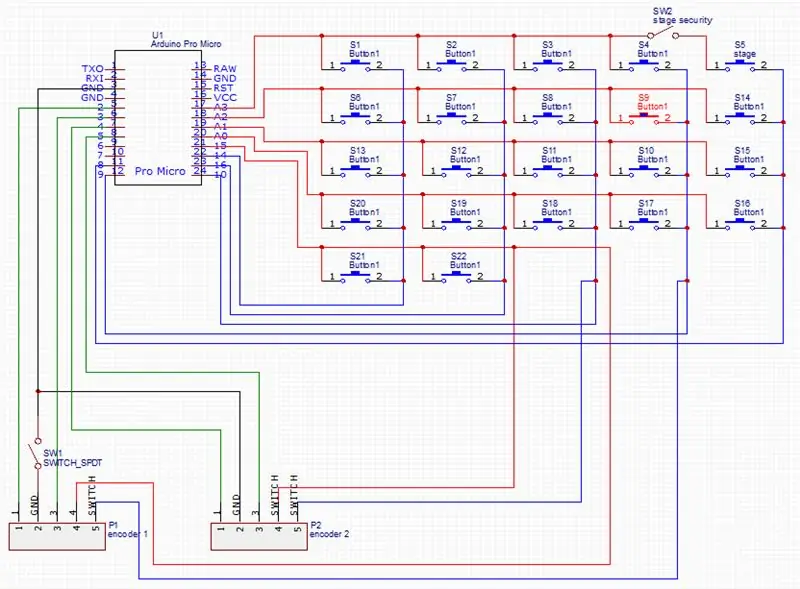Click the A3 pin label
The width and height of the screenshot is (800, 589).
[x=220, y=107]
